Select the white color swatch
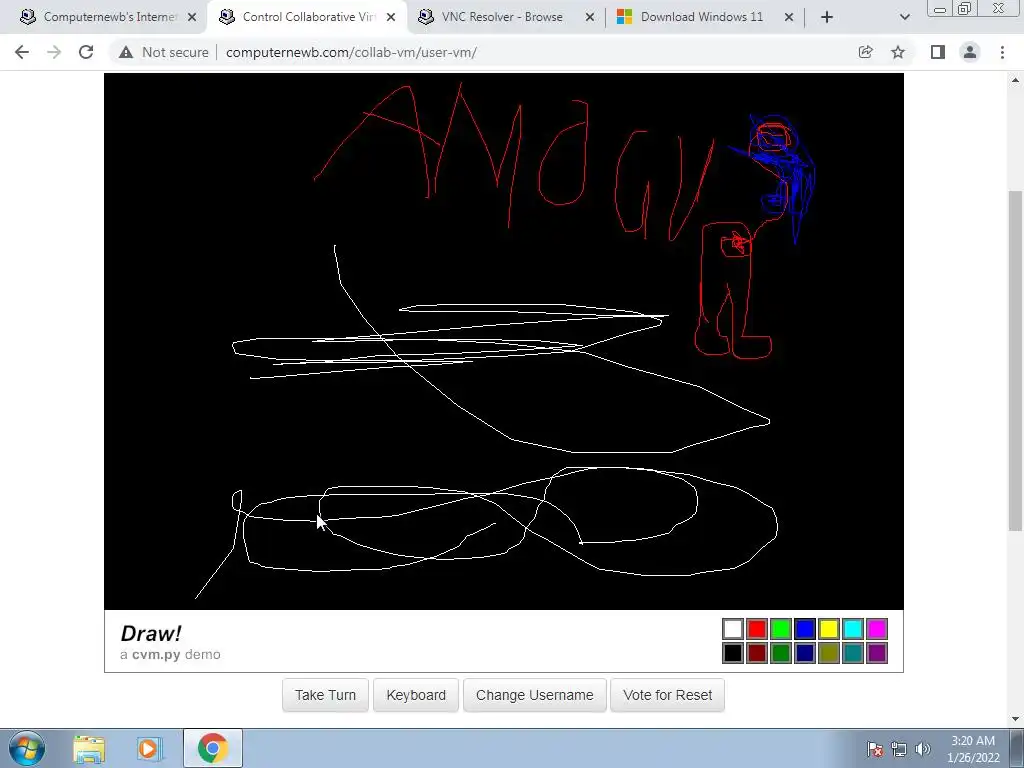Image resolution: width=1024 pixels, height=768 pixels. coord(733,629)
